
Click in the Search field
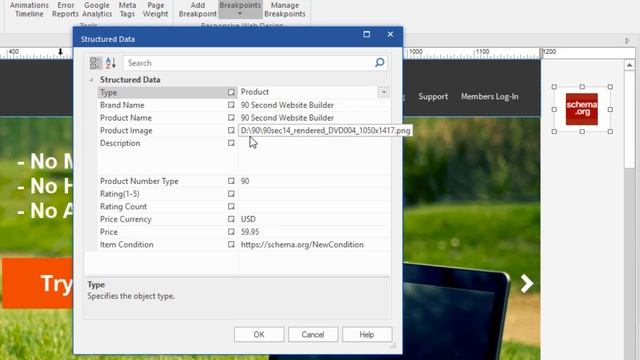pyautogui.click(x=249, y=63)
